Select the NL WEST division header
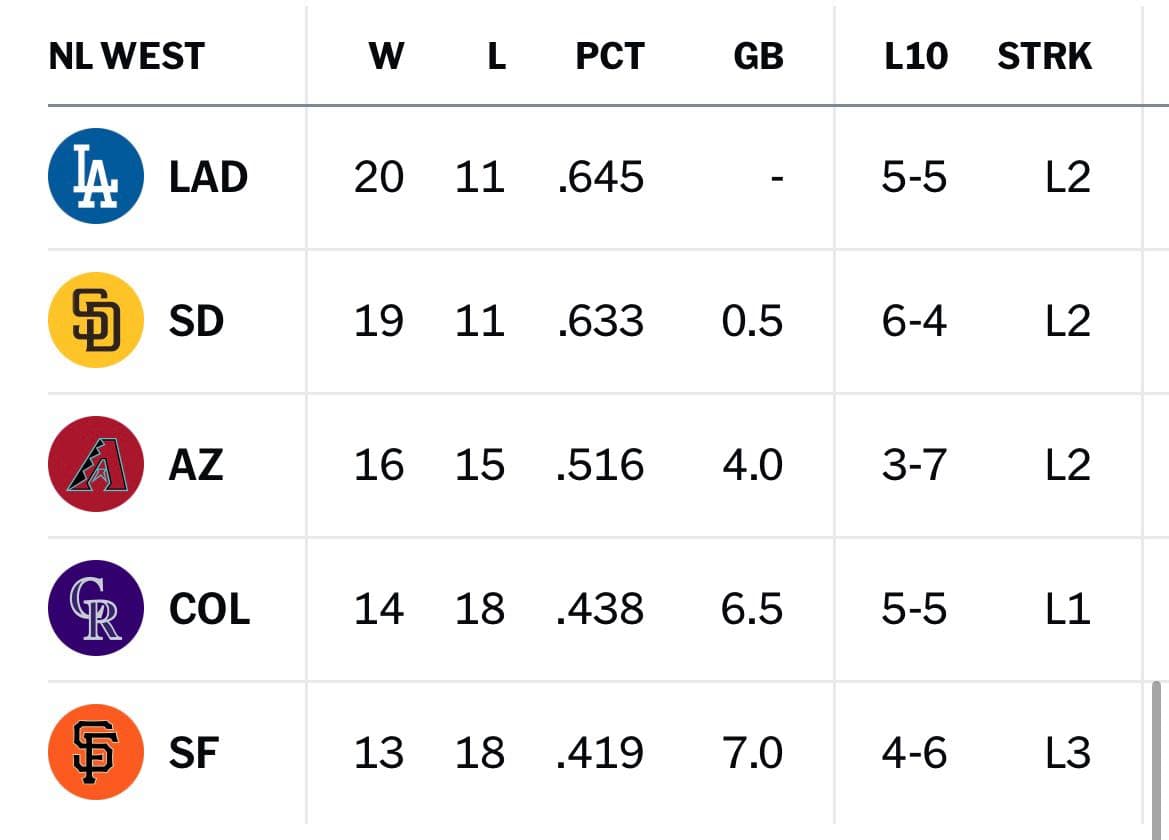The width and height of the screenshot is (1169, 840). click(127, 56)
